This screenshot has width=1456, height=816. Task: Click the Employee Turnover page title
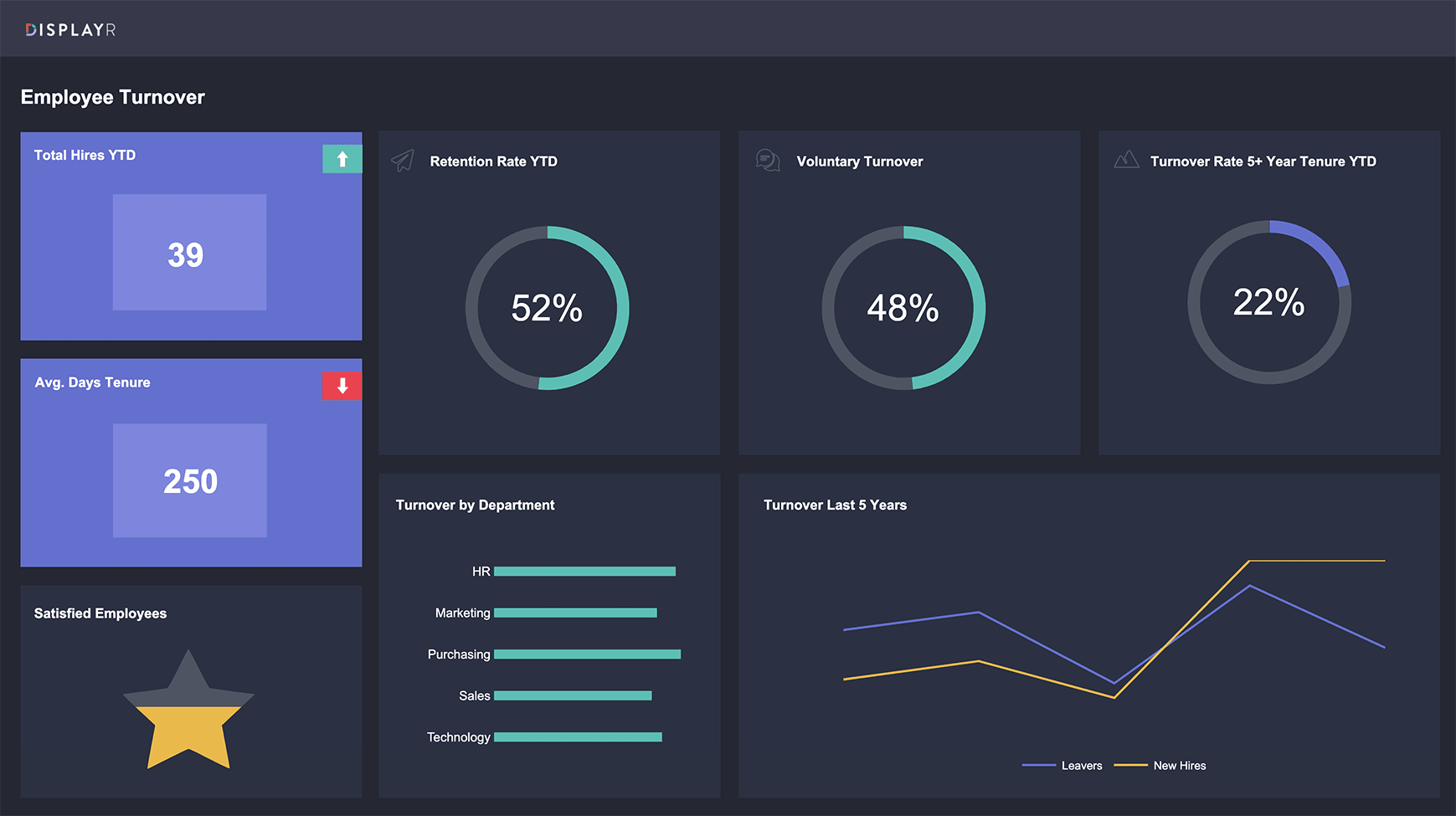pyautogui.click(x=113, y=97)
